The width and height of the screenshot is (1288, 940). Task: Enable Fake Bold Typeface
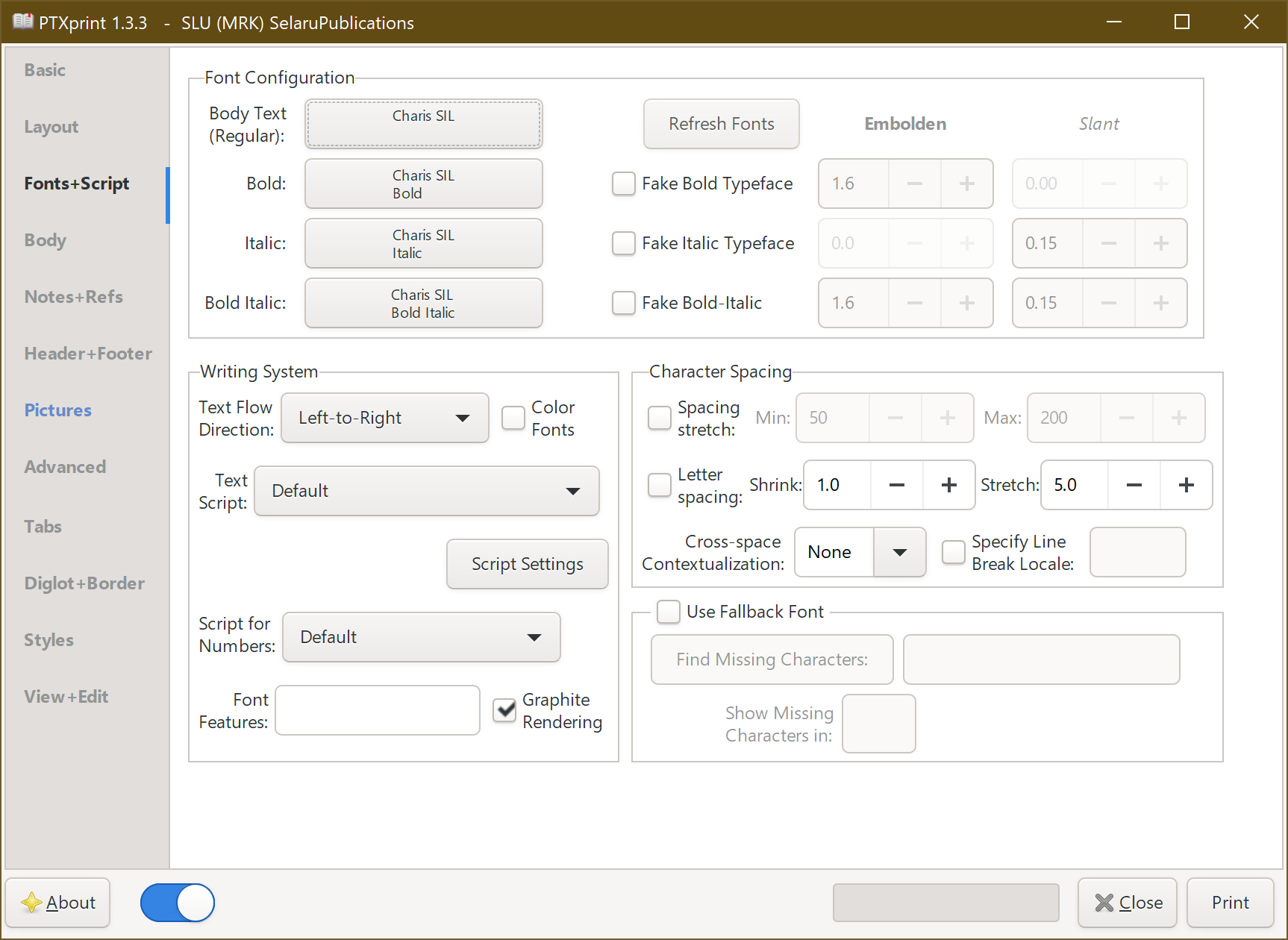624,184
